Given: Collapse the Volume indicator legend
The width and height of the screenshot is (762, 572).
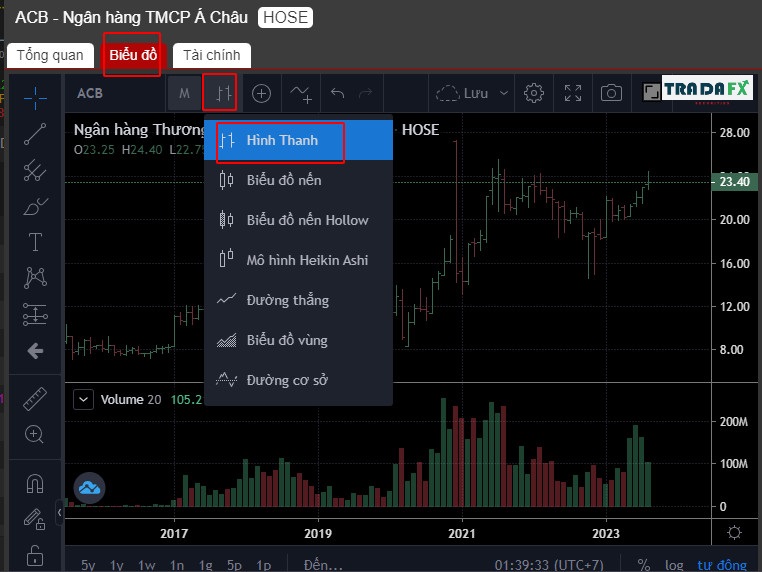Looking at the screenshot, I should (84, 399).
